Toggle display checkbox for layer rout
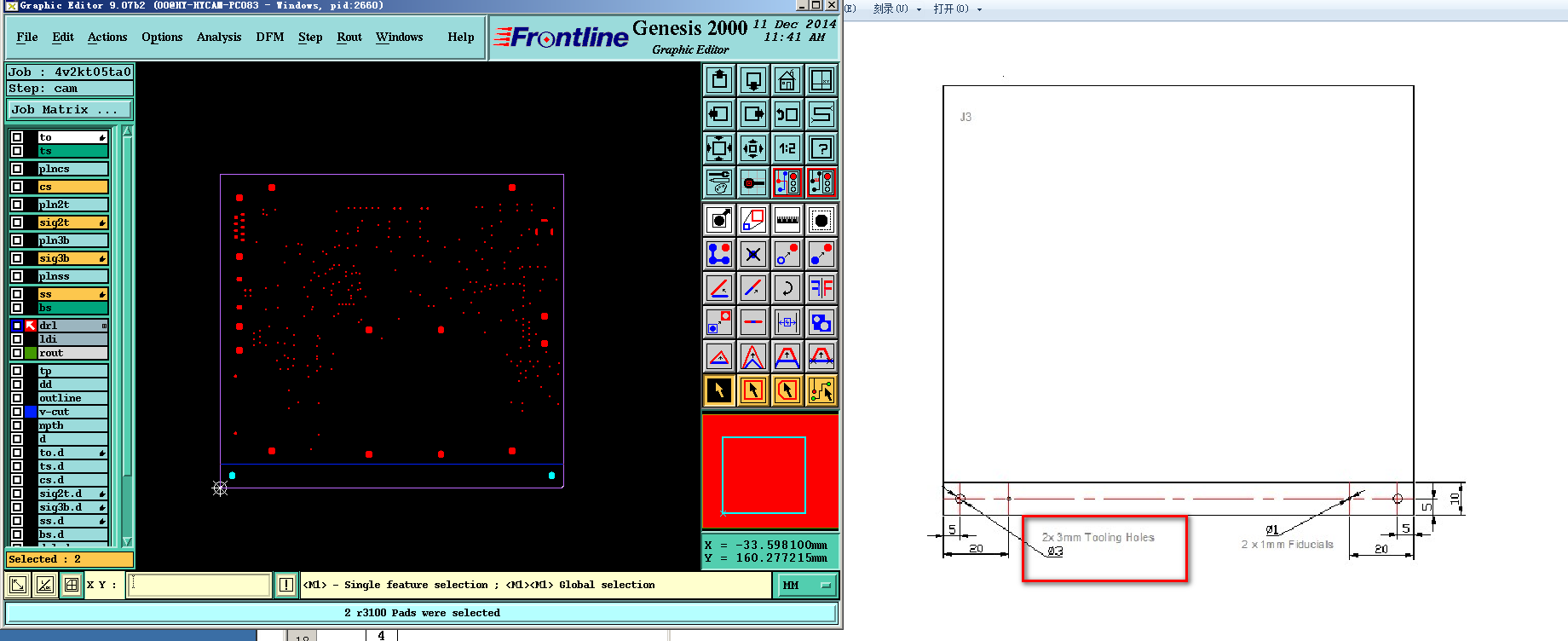This screenshot has height=641, width=1568. click(x=17, y=353)
